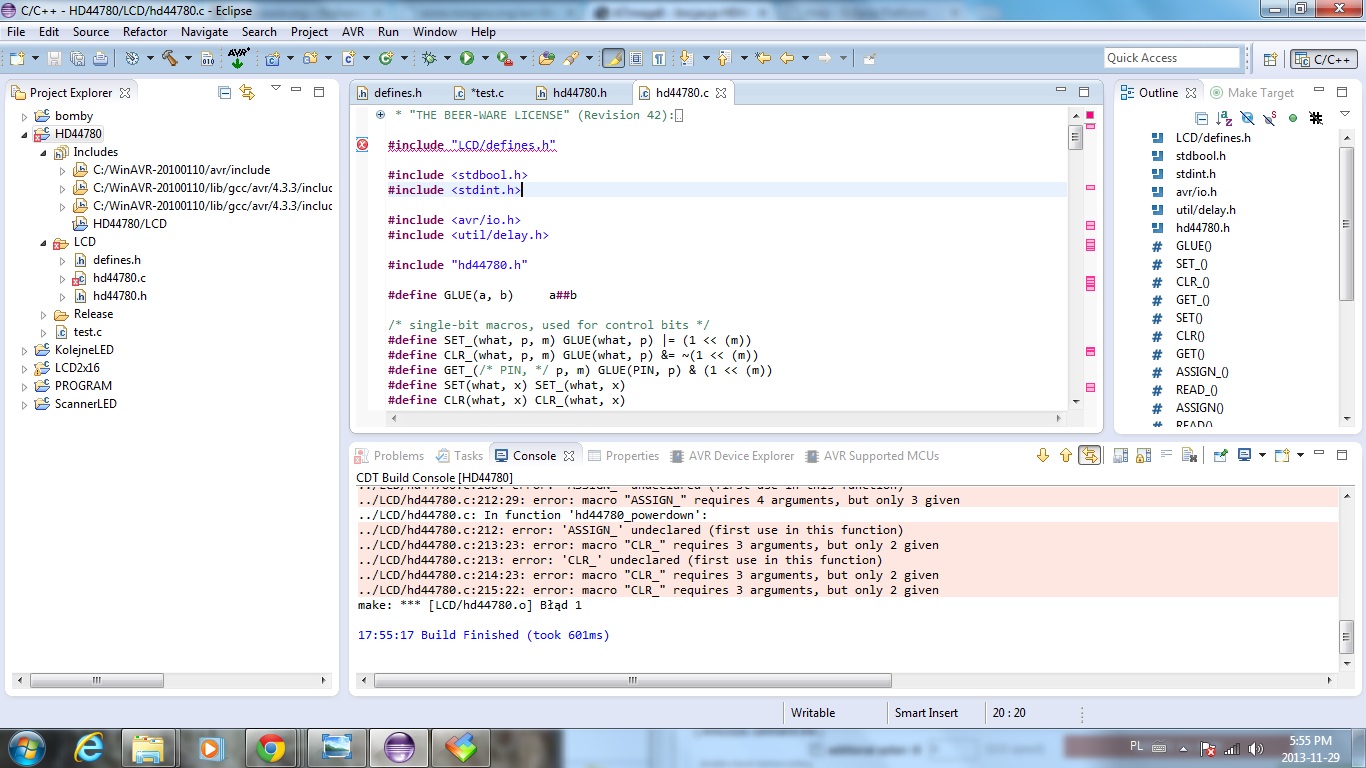Switch to the C/C++ perspective button
This screenshot has width=1366, height=768.
pos(1323,59)
